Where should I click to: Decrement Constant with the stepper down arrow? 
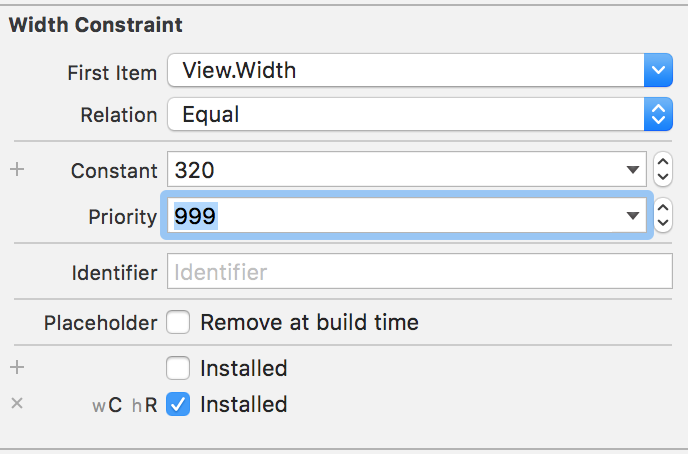[662, 177]
